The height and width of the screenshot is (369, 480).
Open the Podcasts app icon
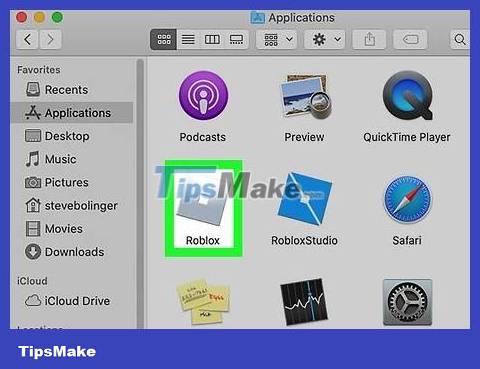pyautogui.click(x=203, y=95)
